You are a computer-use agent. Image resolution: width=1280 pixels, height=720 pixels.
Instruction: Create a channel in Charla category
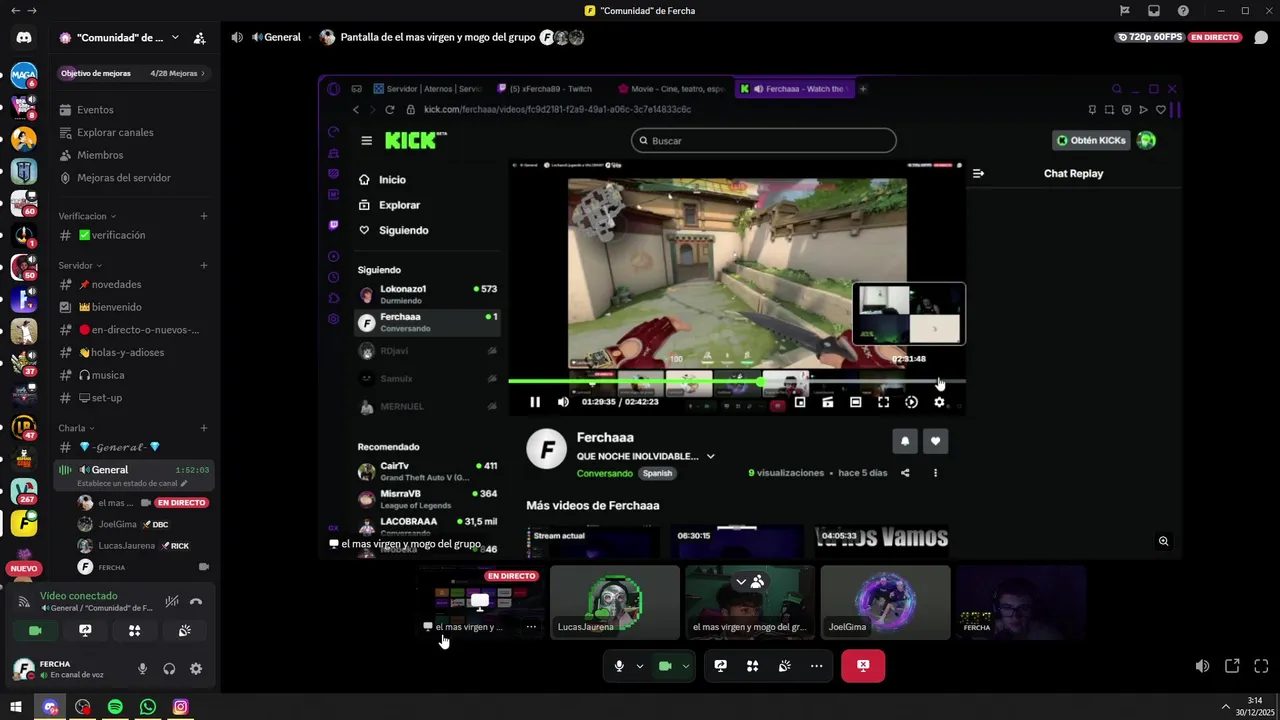pos(204,428)
